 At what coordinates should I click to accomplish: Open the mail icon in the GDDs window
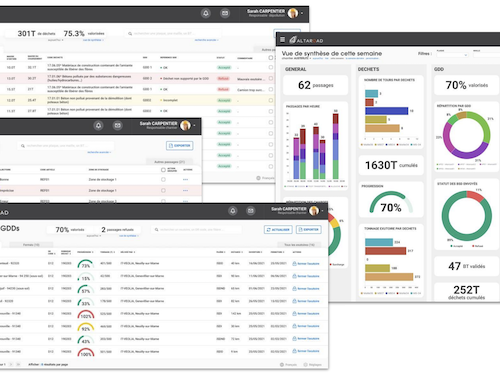(x=251, y=211)
